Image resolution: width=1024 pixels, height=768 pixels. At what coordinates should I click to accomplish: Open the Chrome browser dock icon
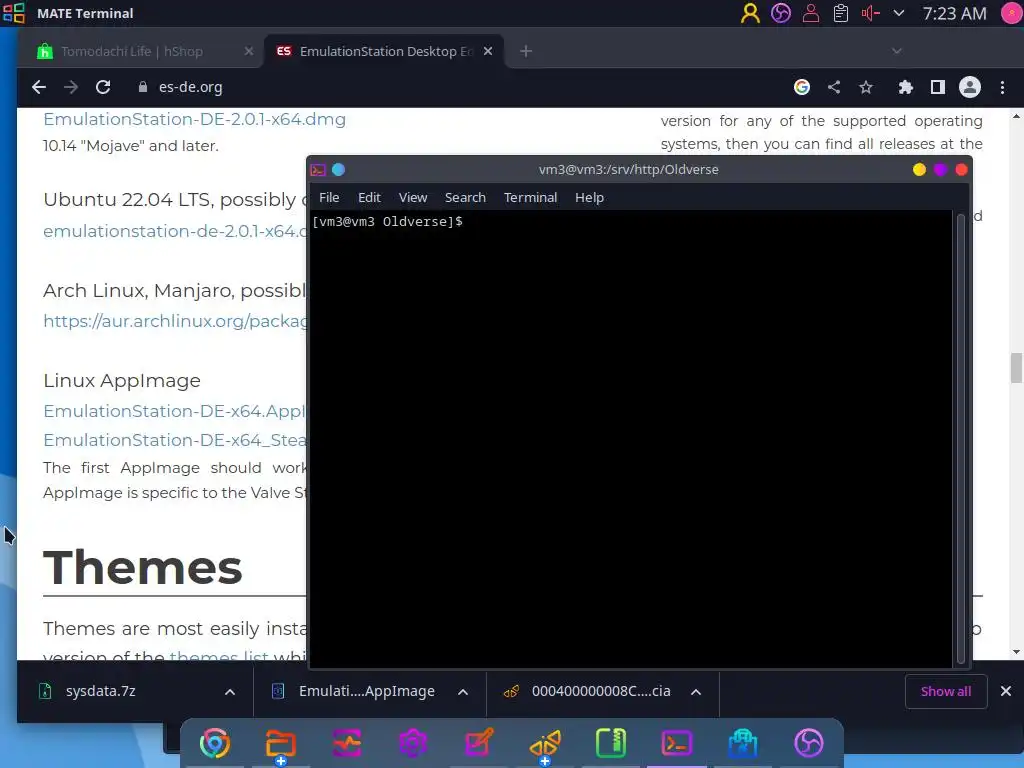(215, 743)
